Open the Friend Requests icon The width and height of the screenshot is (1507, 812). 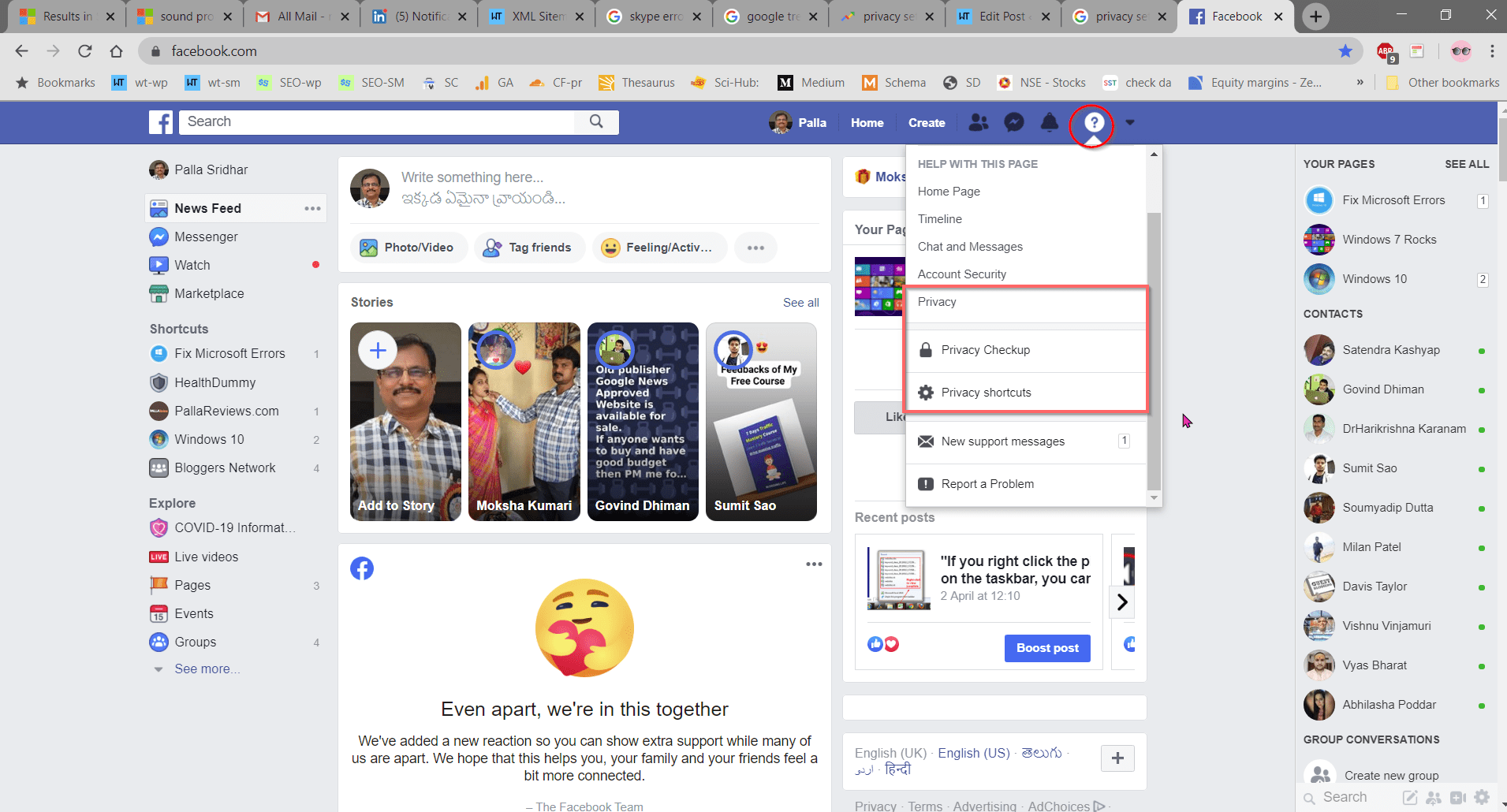coord(979,122)
